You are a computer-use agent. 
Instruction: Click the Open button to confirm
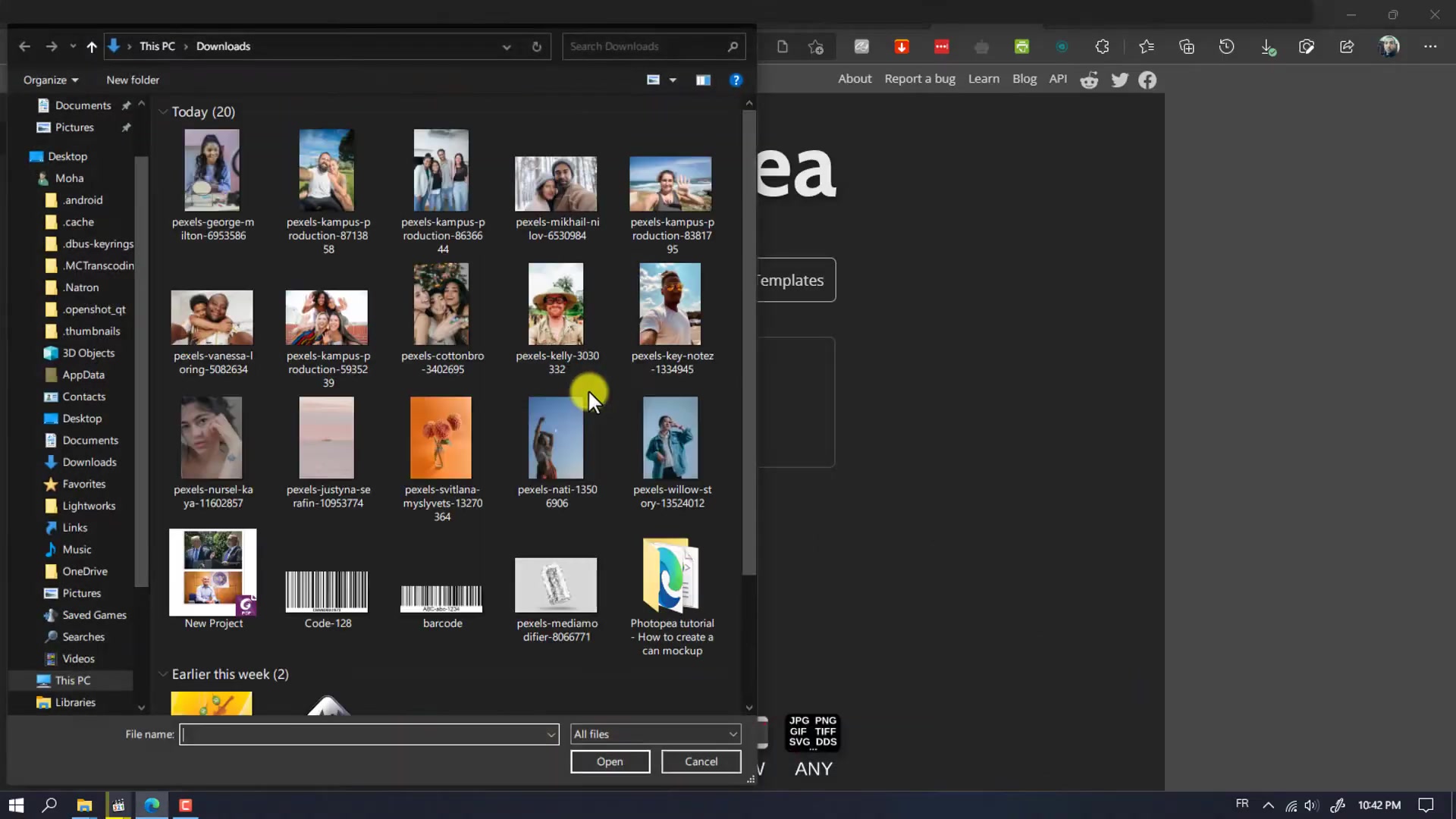click(610, 761)
